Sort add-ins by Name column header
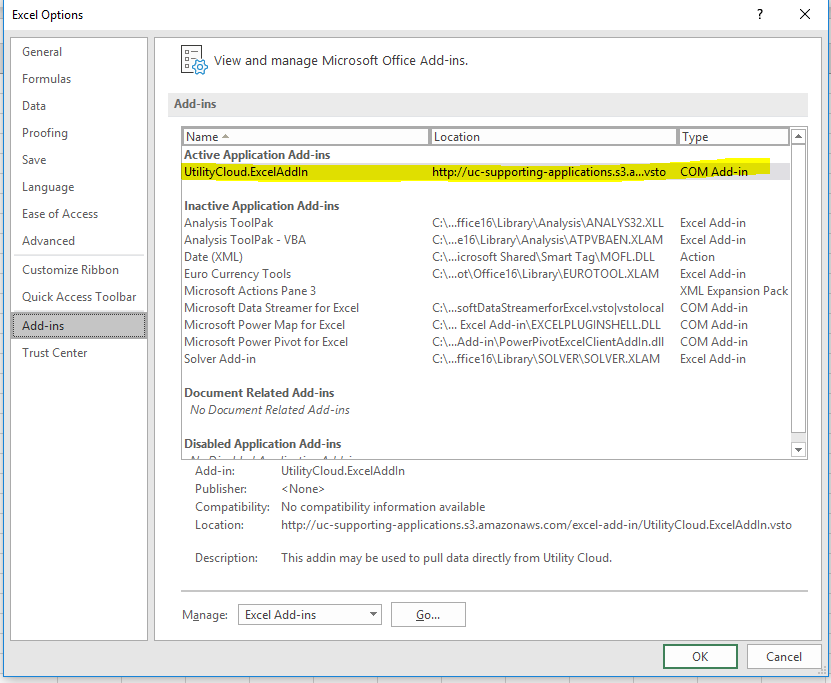The height and width of the screenshot is (683, 831). click(x=305, y=137)
